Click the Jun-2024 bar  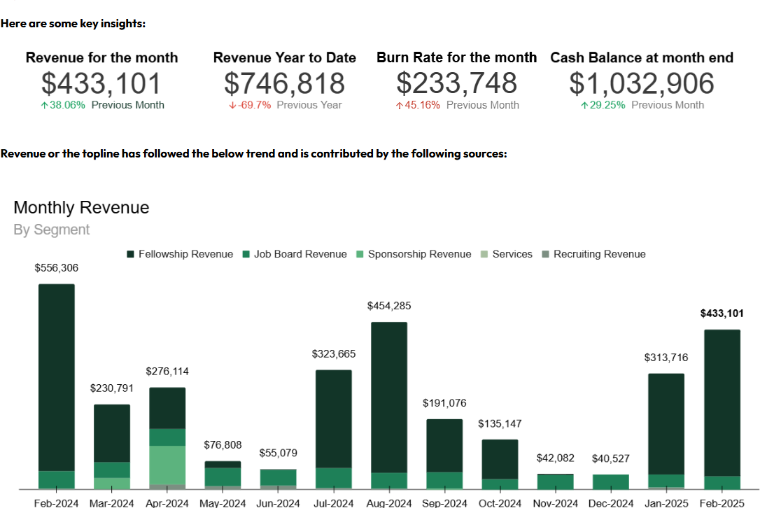278,479
